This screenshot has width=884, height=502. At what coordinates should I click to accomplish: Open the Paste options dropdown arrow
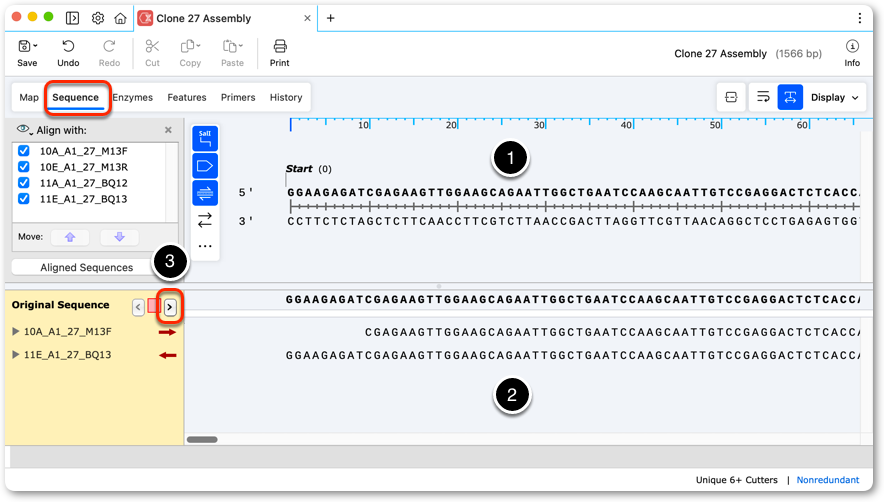[241, 46]
